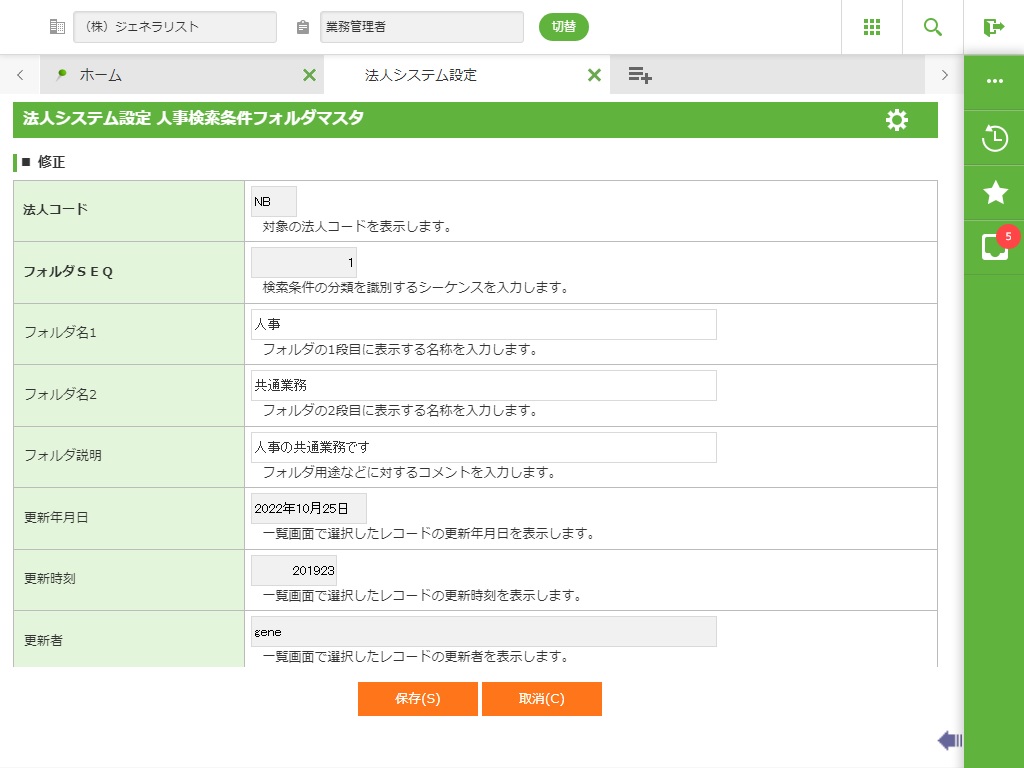Open the history clock icon
The width and height of the screenshot is (1024, 768).
click(995, 138)
